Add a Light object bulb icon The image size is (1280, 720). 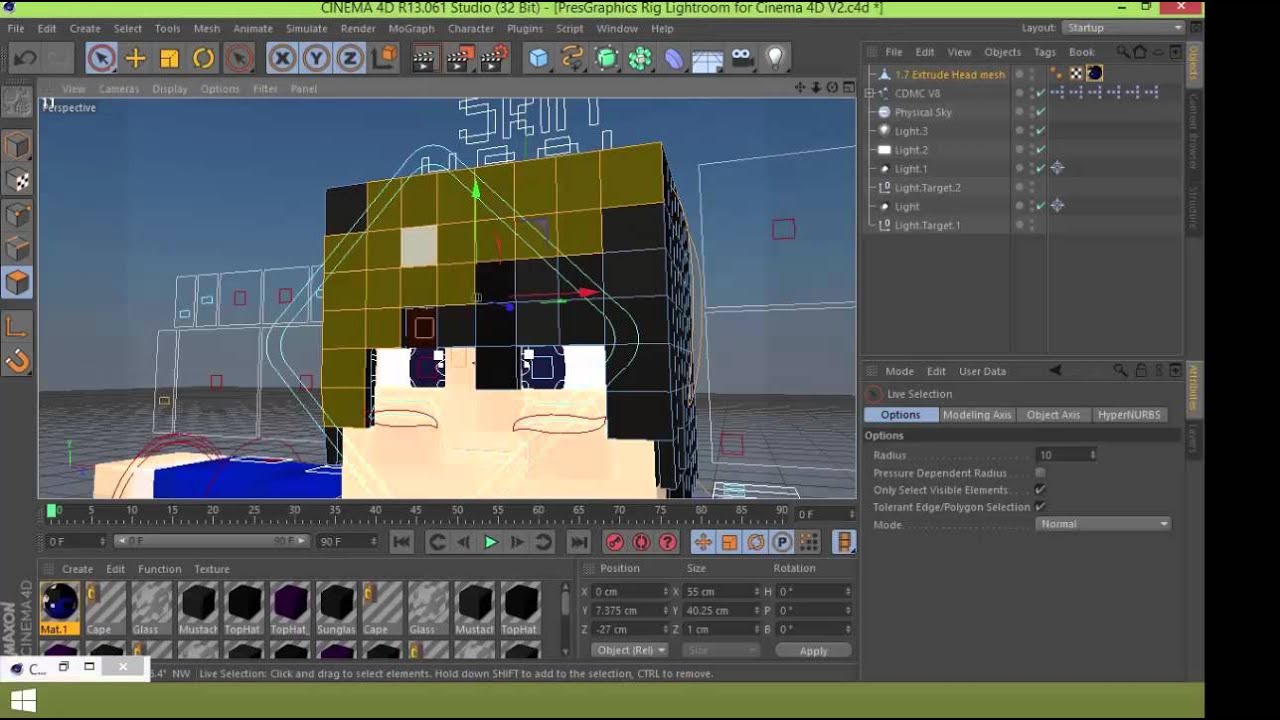(x=775, y=58)
